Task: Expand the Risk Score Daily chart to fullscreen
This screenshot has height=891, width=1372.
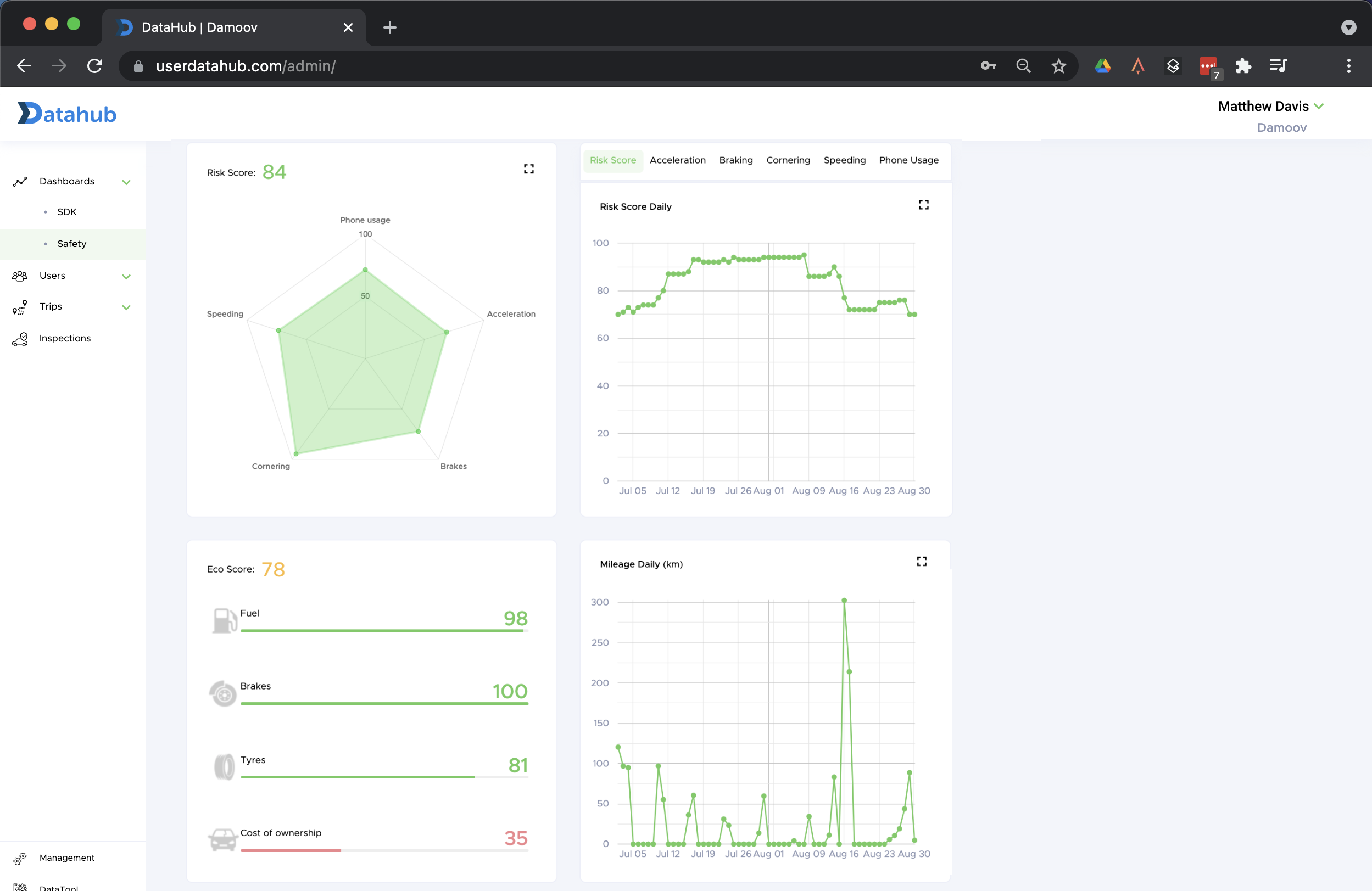Action: click(923, 205)
